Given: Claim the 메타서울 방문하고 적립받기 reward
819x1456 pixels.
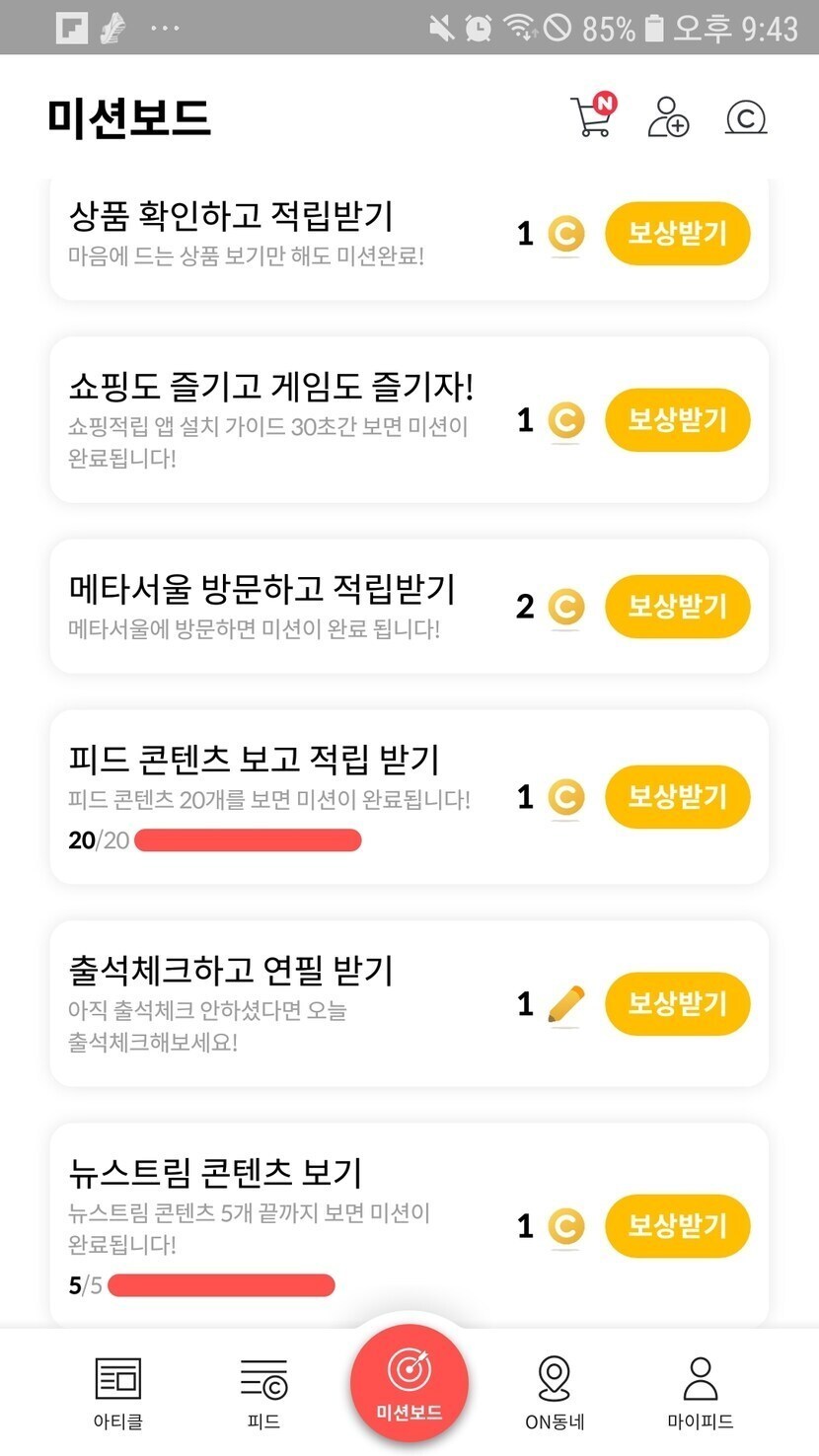Looking at the screenshot, I should pos(677,606).
